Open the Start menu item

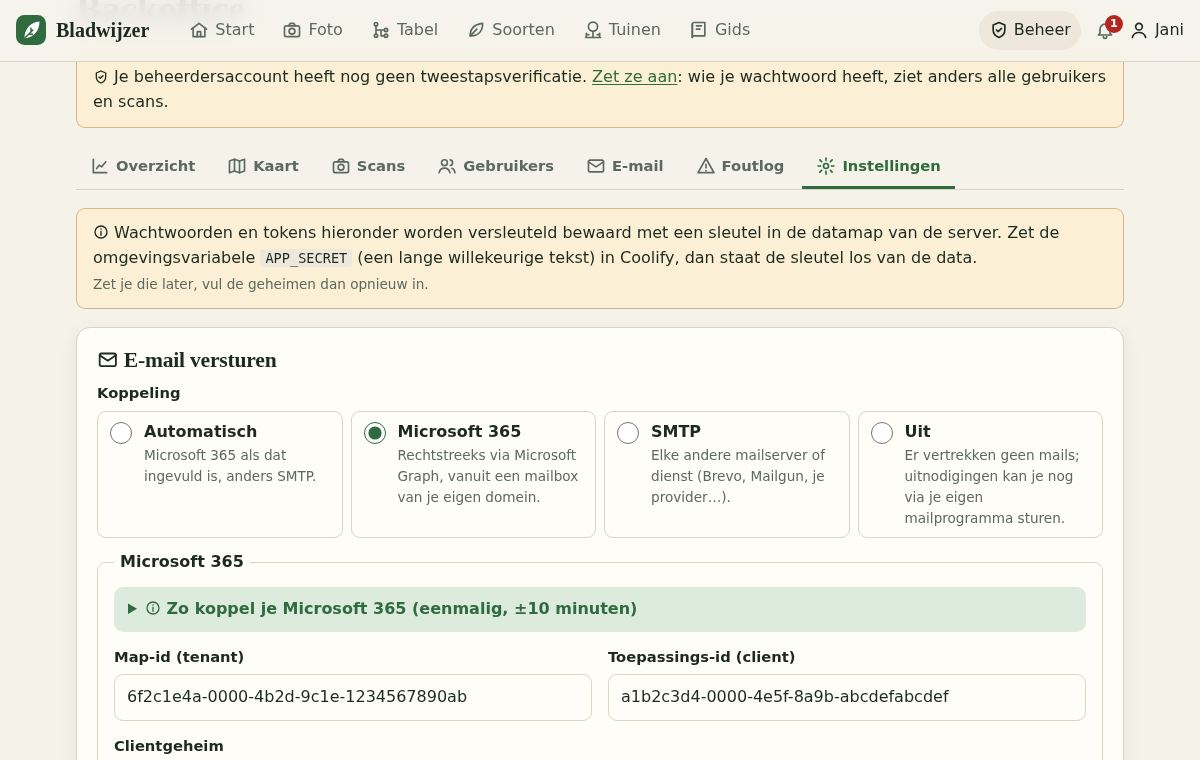point(222,30)
